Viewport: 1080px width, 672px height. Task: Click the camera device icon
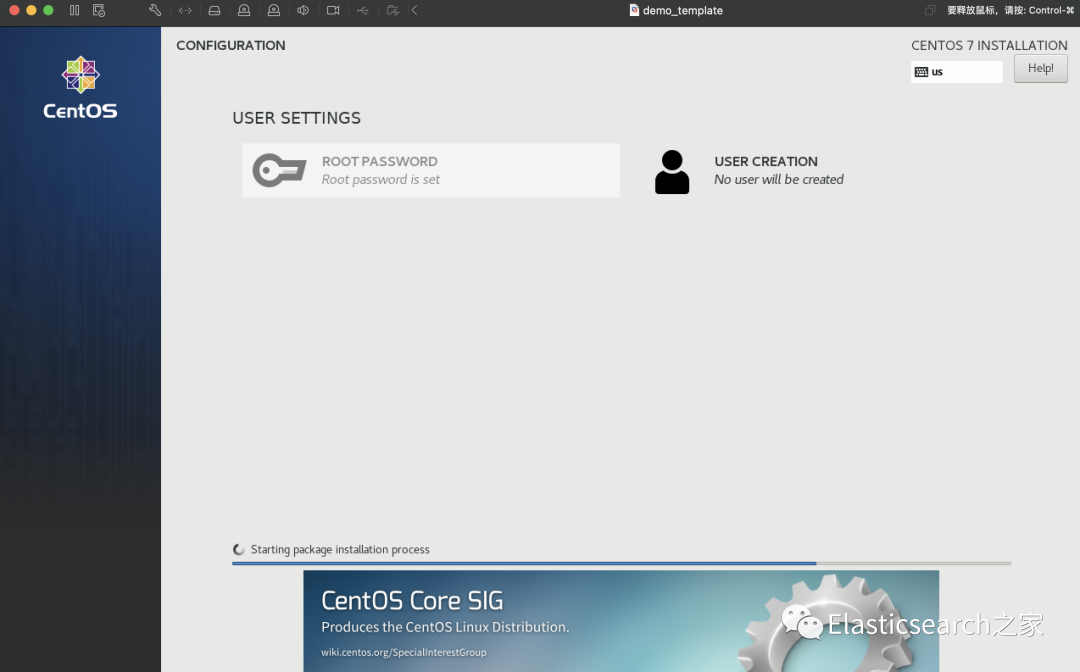click(333, 10)
